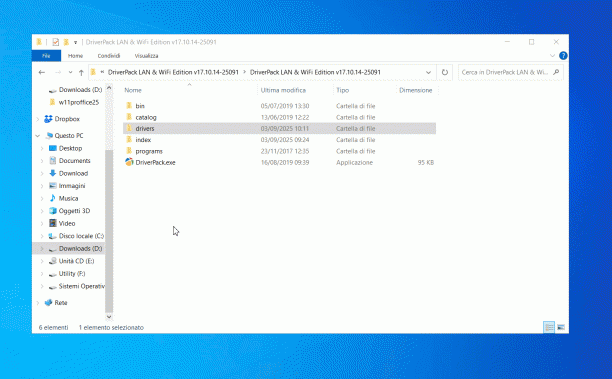Viewport: 612px width, 379px height.
Task: Open Download folder in navigation pane
Action: coord(73,173)
